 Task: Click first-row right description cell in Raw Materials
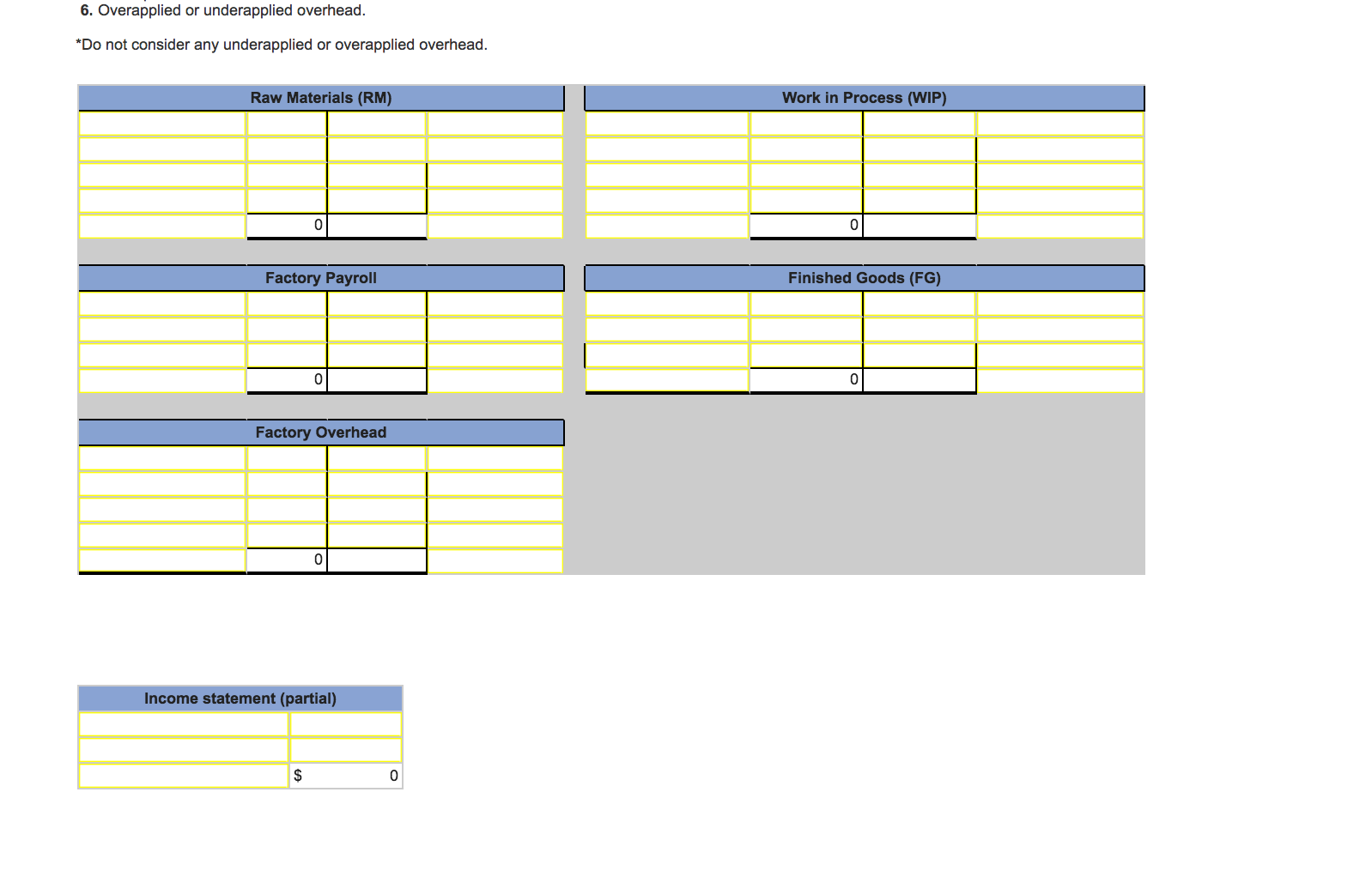tap(495, 124)
